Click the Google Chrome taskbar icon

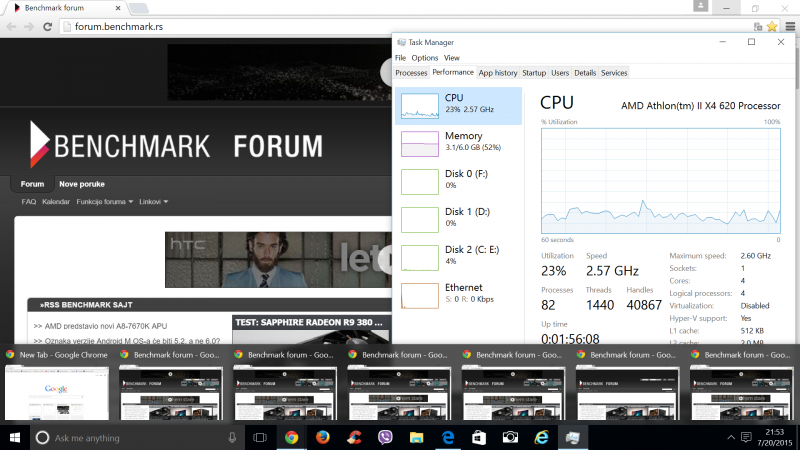pyautogui.click(x=291, y=438)
